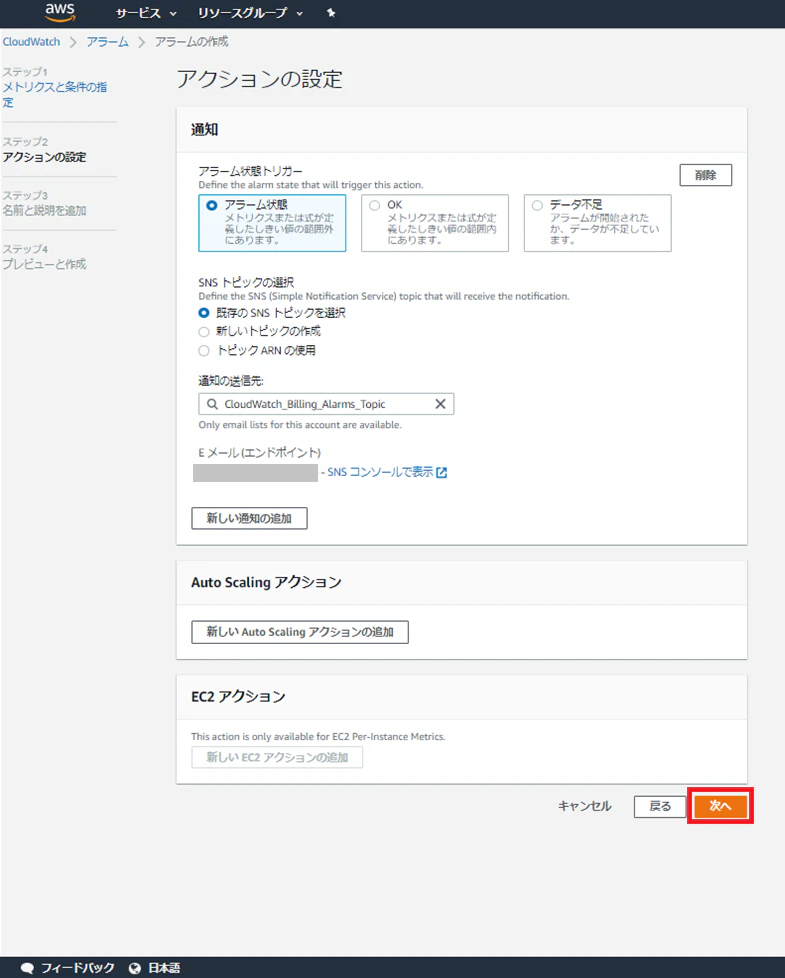
Task: Click the Auto Scaling アクション heading
Action: coord(266,583)
